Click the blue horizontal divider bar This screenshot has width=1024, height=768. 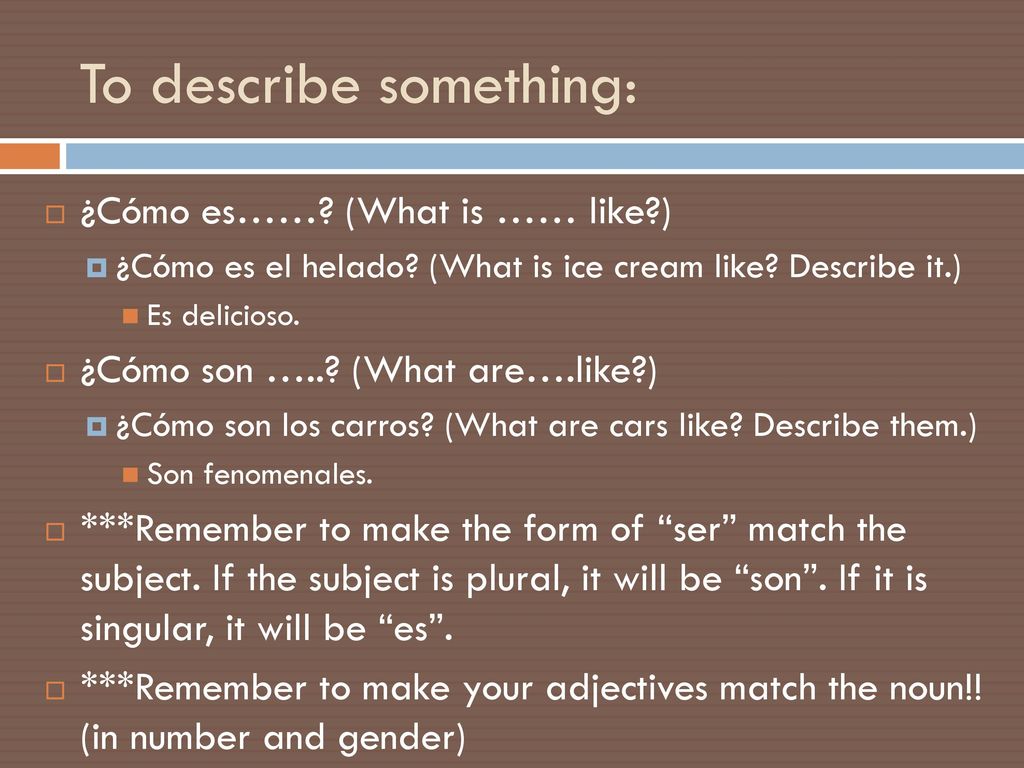click(x=545, y=156)
